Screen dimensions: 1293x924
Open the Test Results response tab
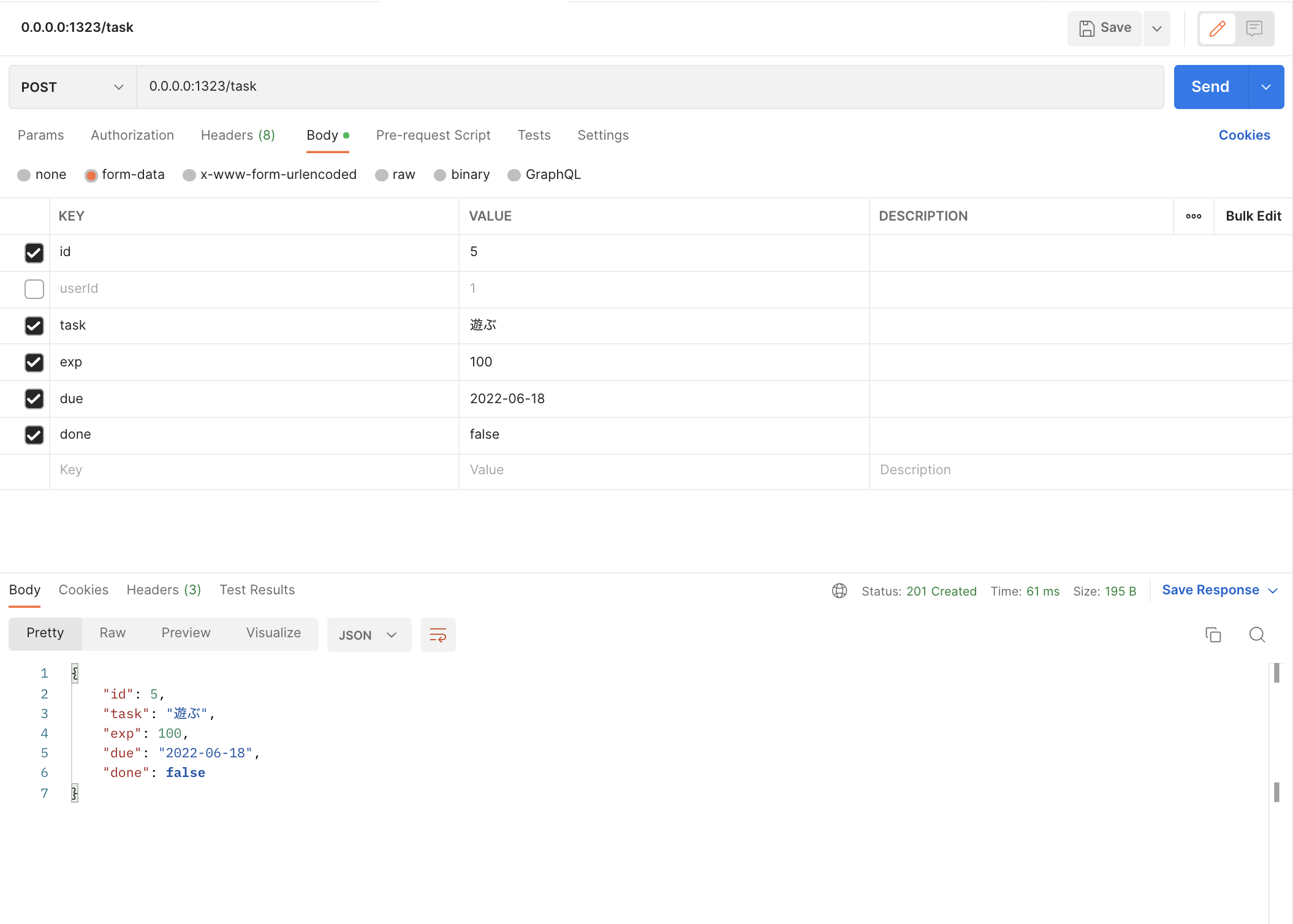(x=257, y=589)
